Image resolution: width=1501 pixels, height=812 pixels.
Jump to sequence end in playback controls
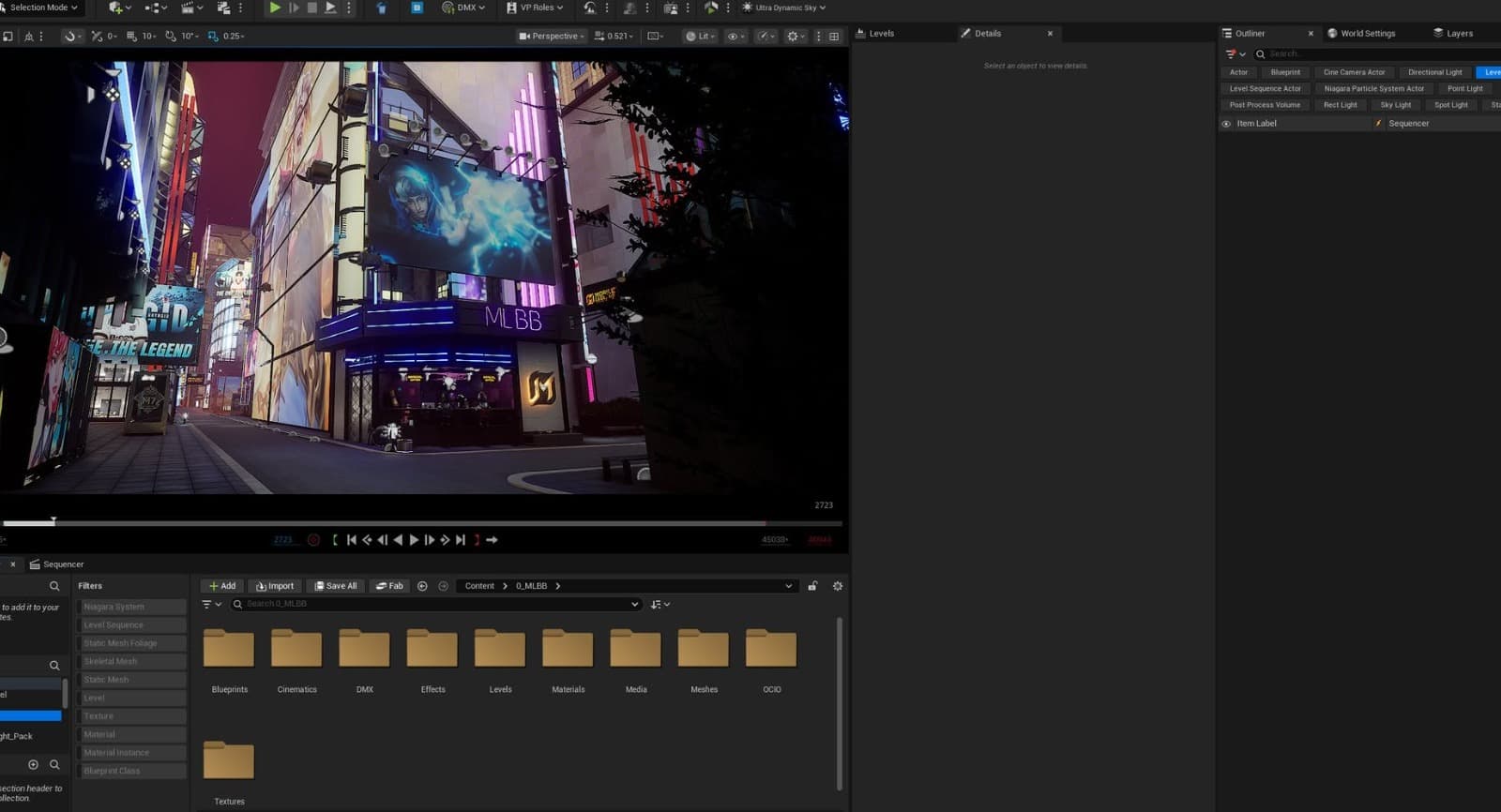point(460,540)
